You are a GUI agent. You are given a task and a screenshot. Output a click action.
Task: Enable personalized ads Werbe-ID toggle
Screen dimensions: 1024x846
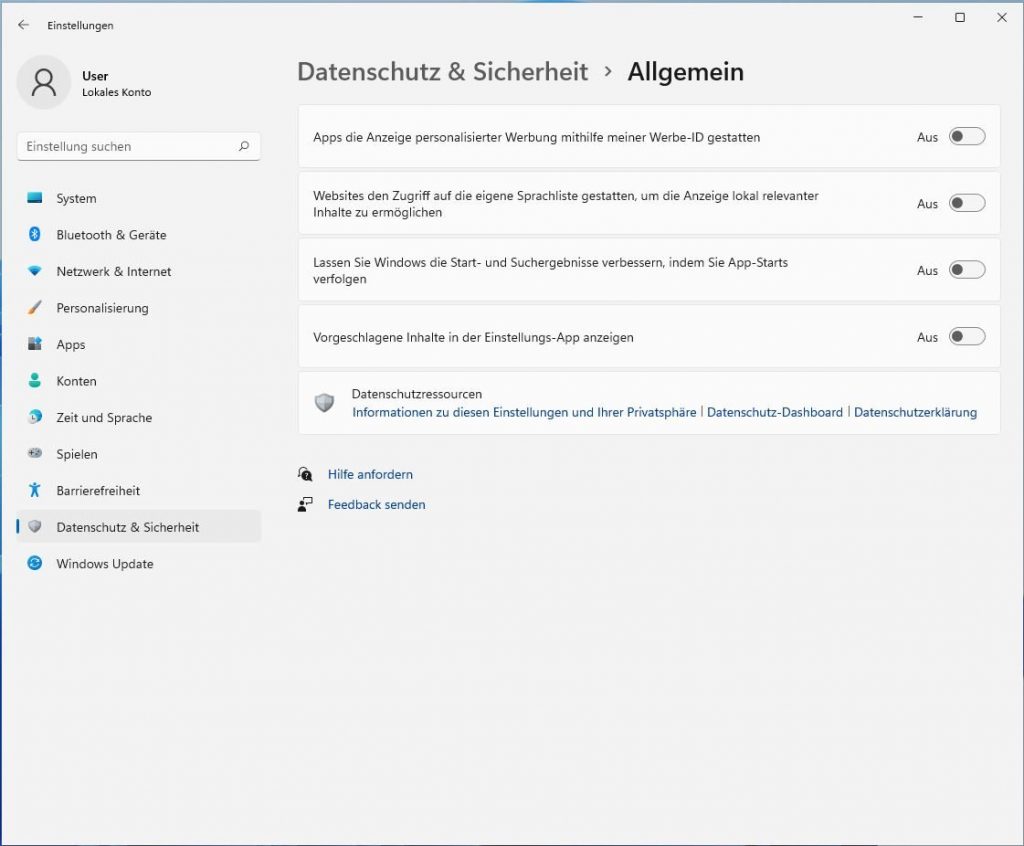967,137
